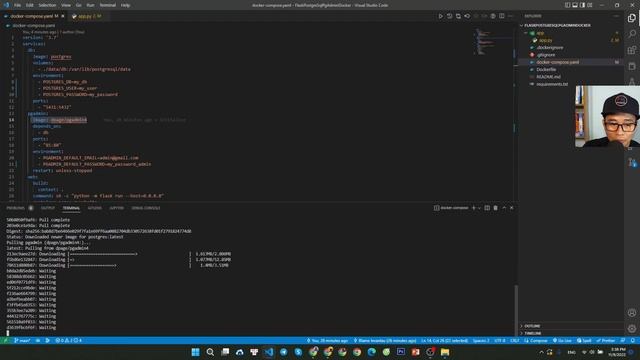Click the CRLF line ending indicator
This screenshot has width=640, height=360.
(x=515, y=340)
